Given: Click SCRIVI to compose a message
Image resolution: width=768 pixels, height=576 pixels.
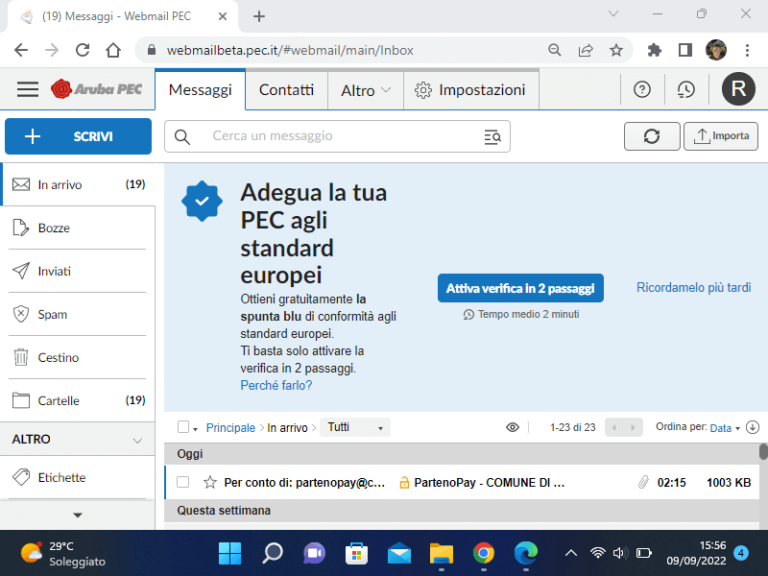Looking at the screenshot, I should [78, 136].
